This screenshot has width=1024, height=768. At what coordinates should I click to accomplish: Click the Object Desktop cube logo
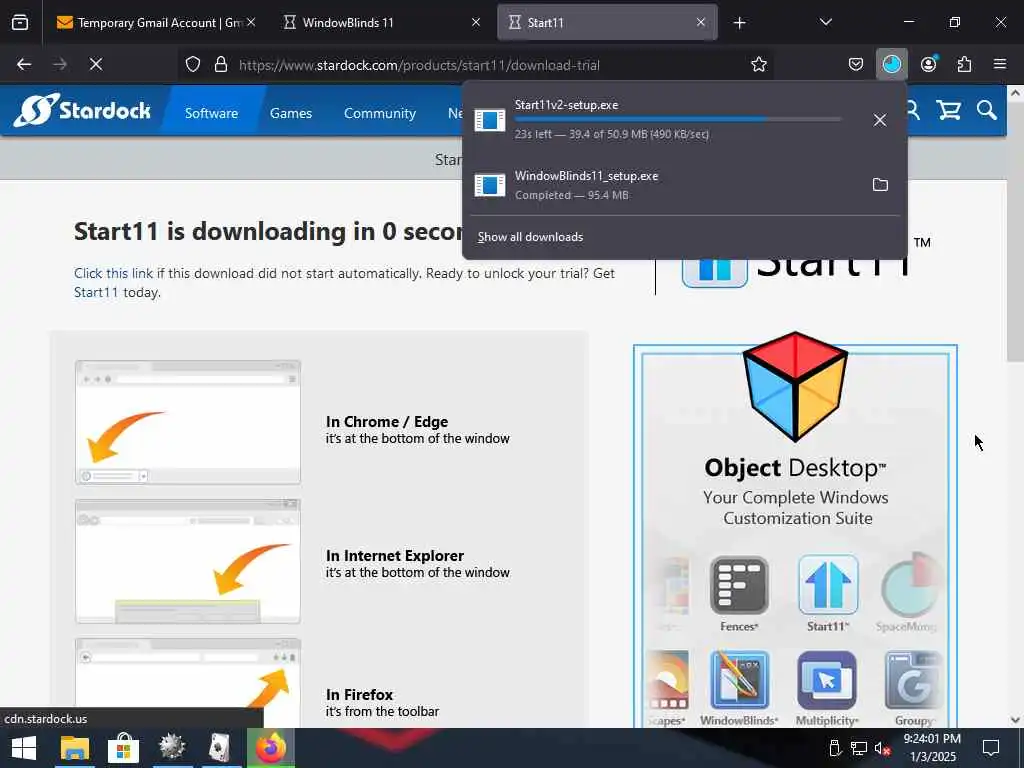(795, 387)
